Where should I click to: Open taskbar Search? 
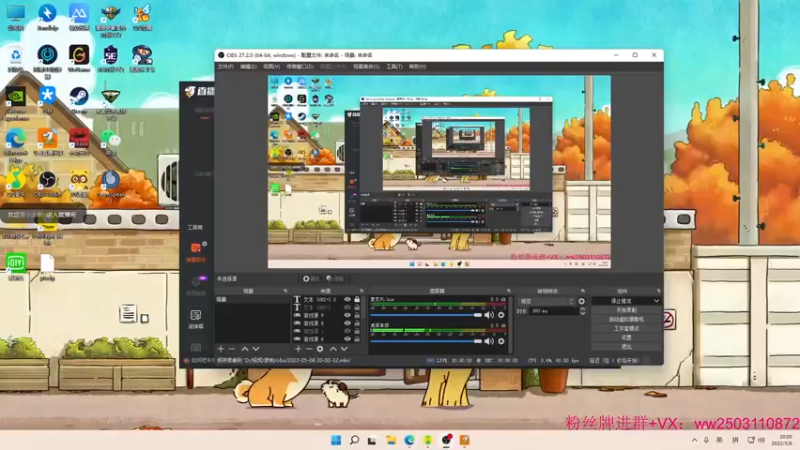click(354, 440)
